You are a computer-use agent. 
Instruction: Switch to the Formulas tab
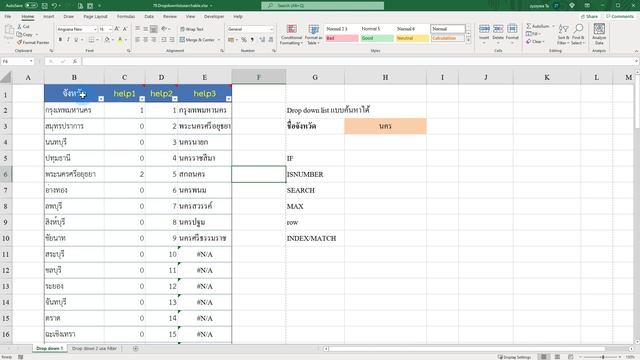[126, 17]
